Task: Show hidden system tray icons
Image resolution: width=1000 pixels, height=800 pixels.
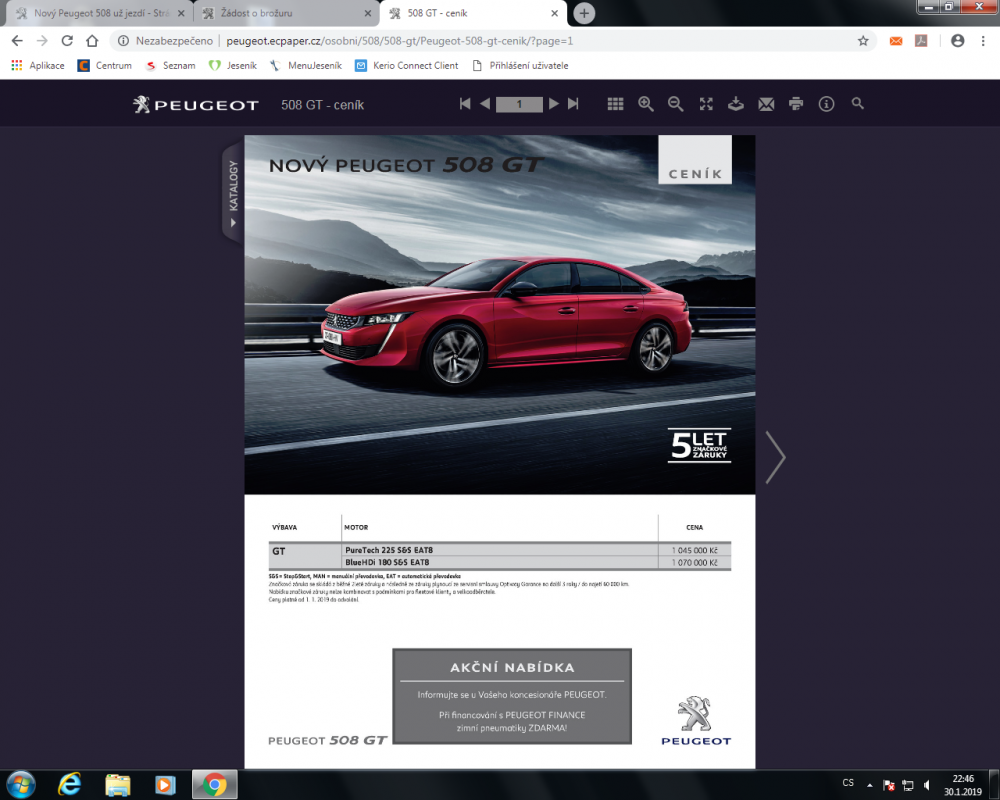Action: coord(869,785)
